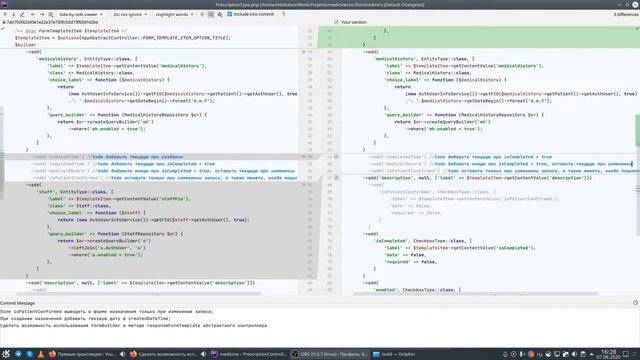Open the Do not ignore whitespace dropdown
Image resolution: width=640 pixels, height=360 pixels.
130,14
